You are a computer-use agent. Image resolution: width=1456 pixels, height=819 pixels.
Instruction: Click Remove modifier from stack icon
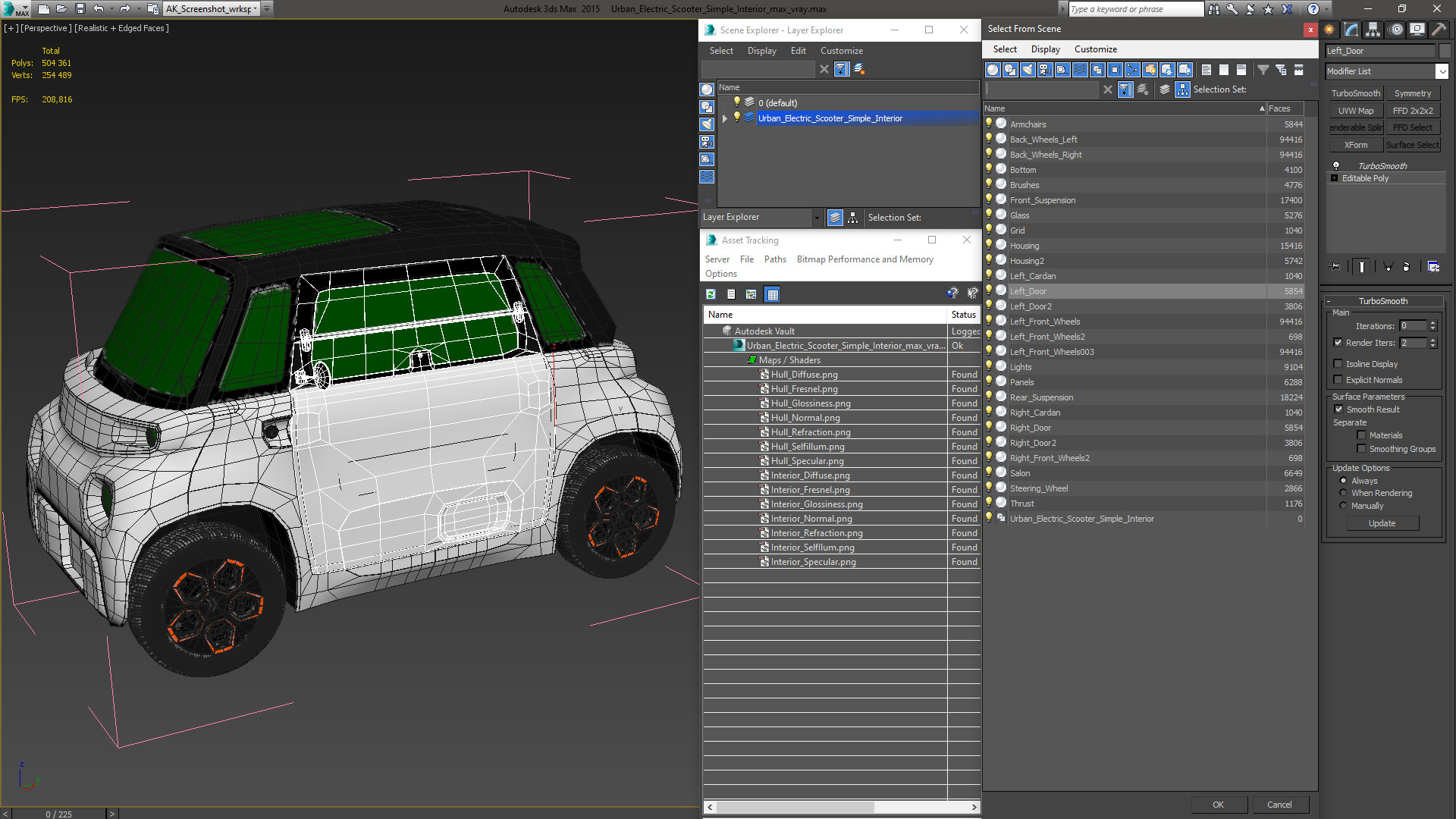(x=1406, y=267)
